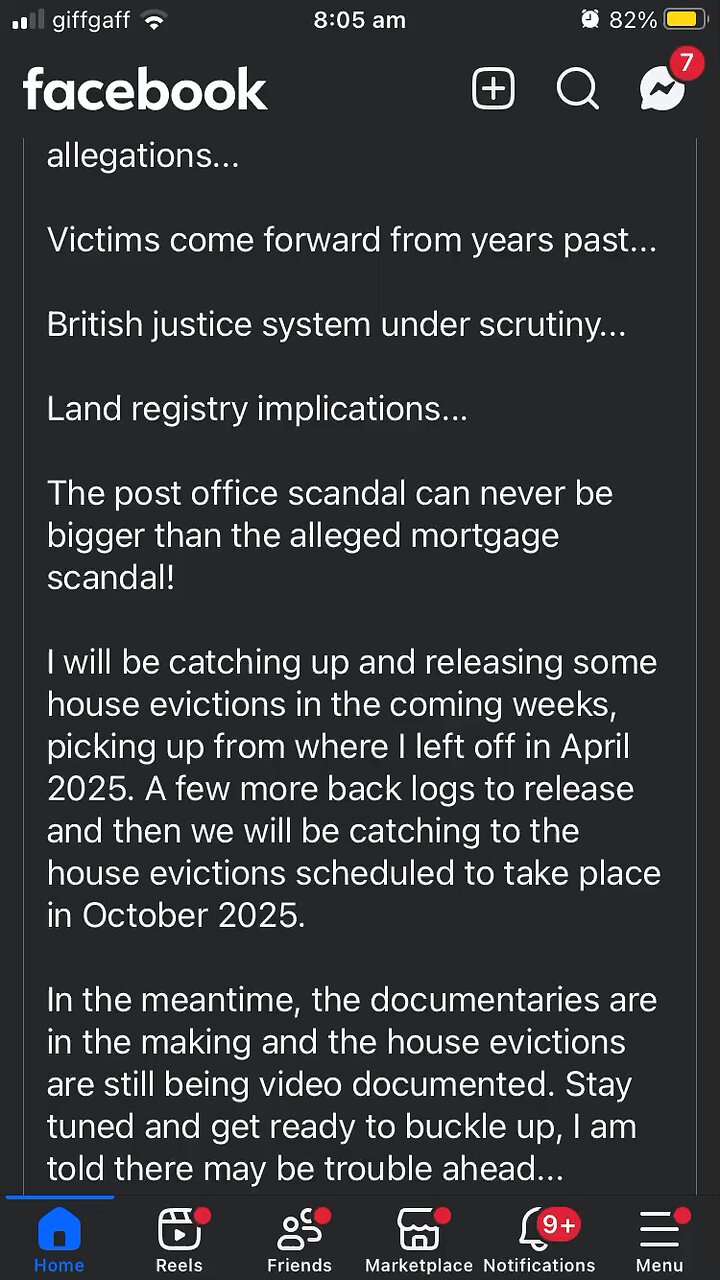This screenshot has width=720, height=1280.
Task: Open Facebook search magnifier icon
Action: point(577,90)
